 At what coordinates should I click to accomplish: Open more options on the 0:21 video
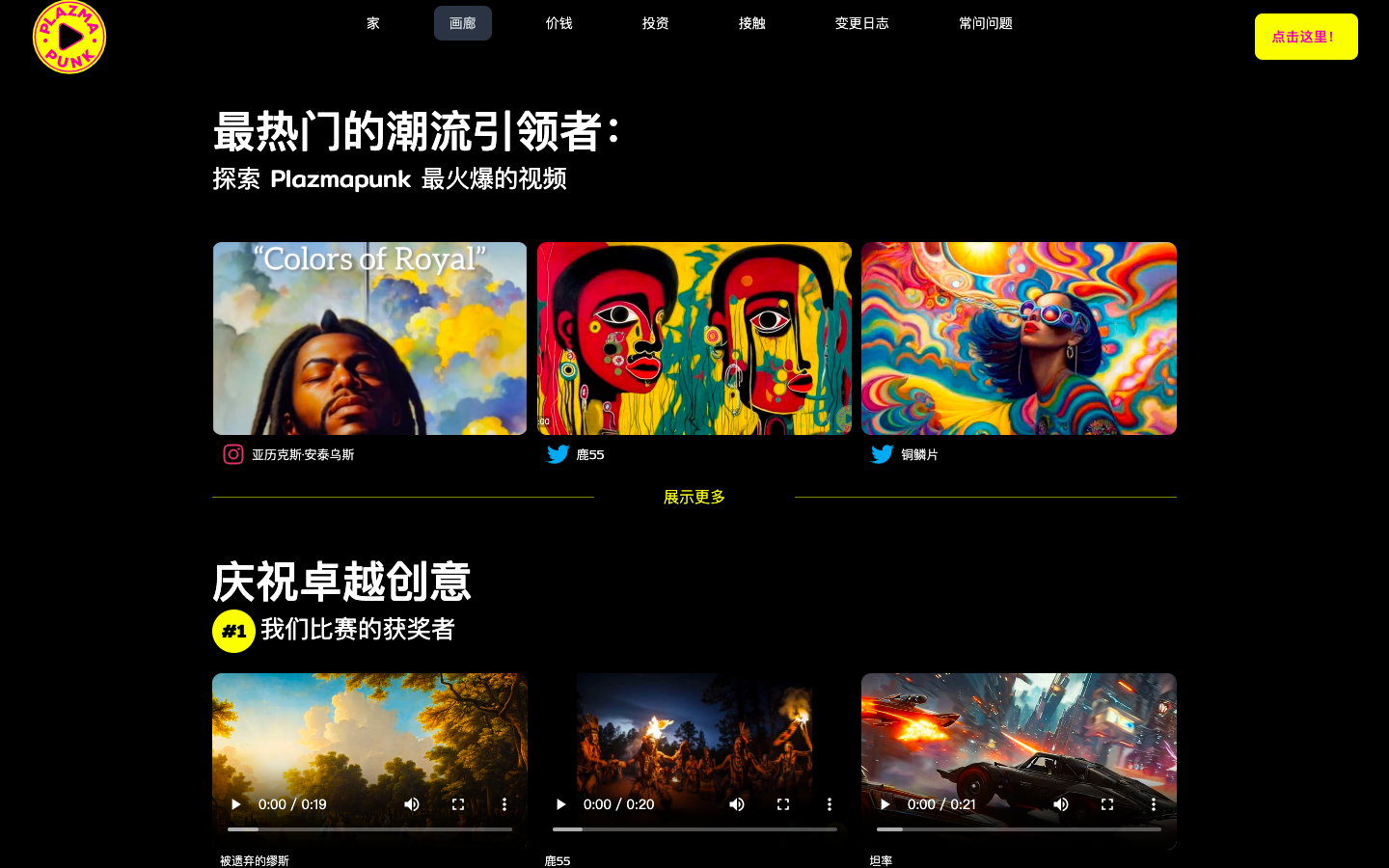(x=1154, y=804)
